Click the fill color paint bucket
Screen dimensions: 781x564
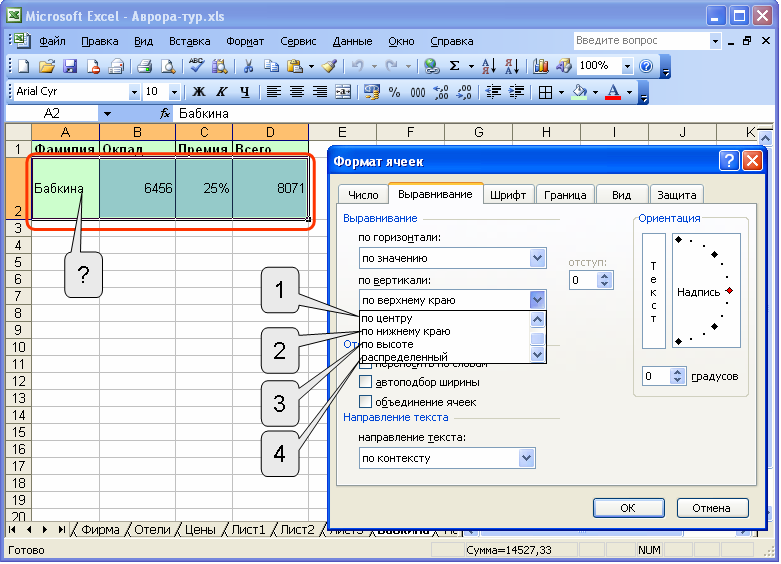coord(579,92)
